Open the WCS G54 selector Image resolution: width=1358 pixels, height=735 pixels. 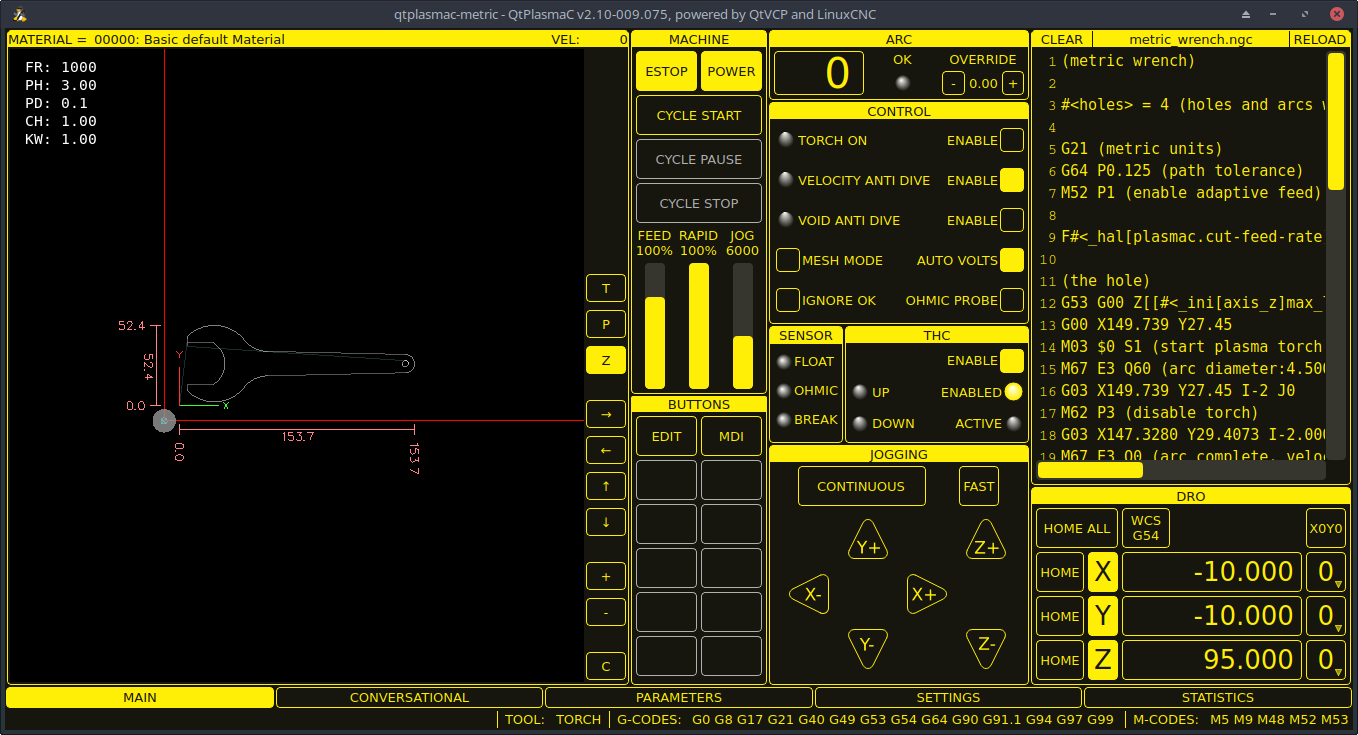(x=1145, y=528)
